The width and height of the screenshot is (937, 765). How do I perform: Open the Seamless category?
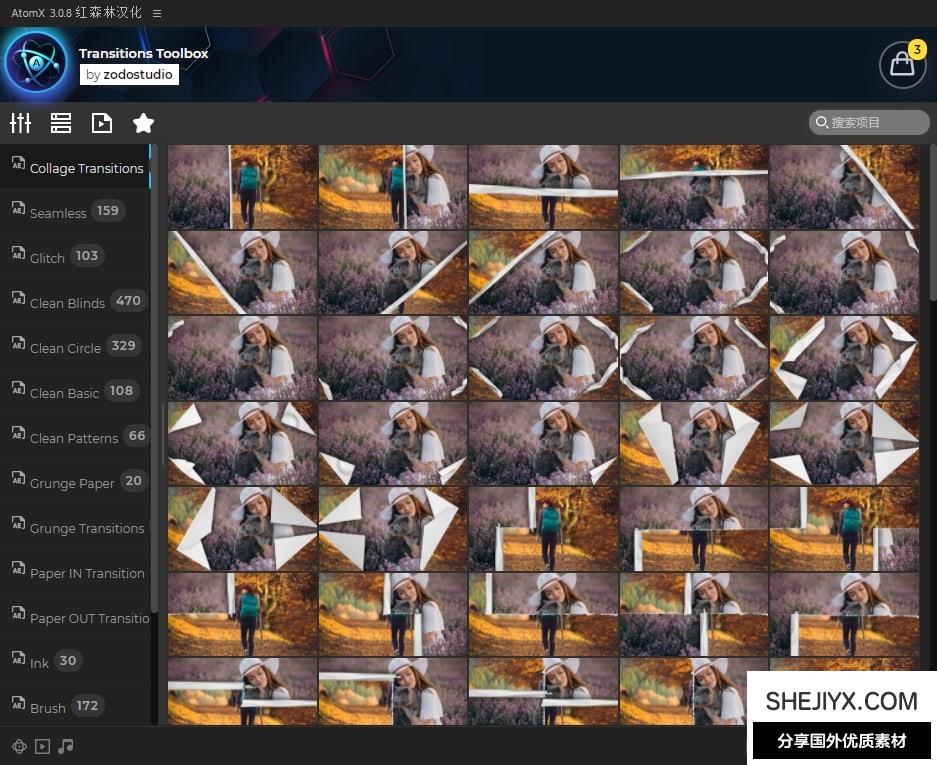[58, 212]
